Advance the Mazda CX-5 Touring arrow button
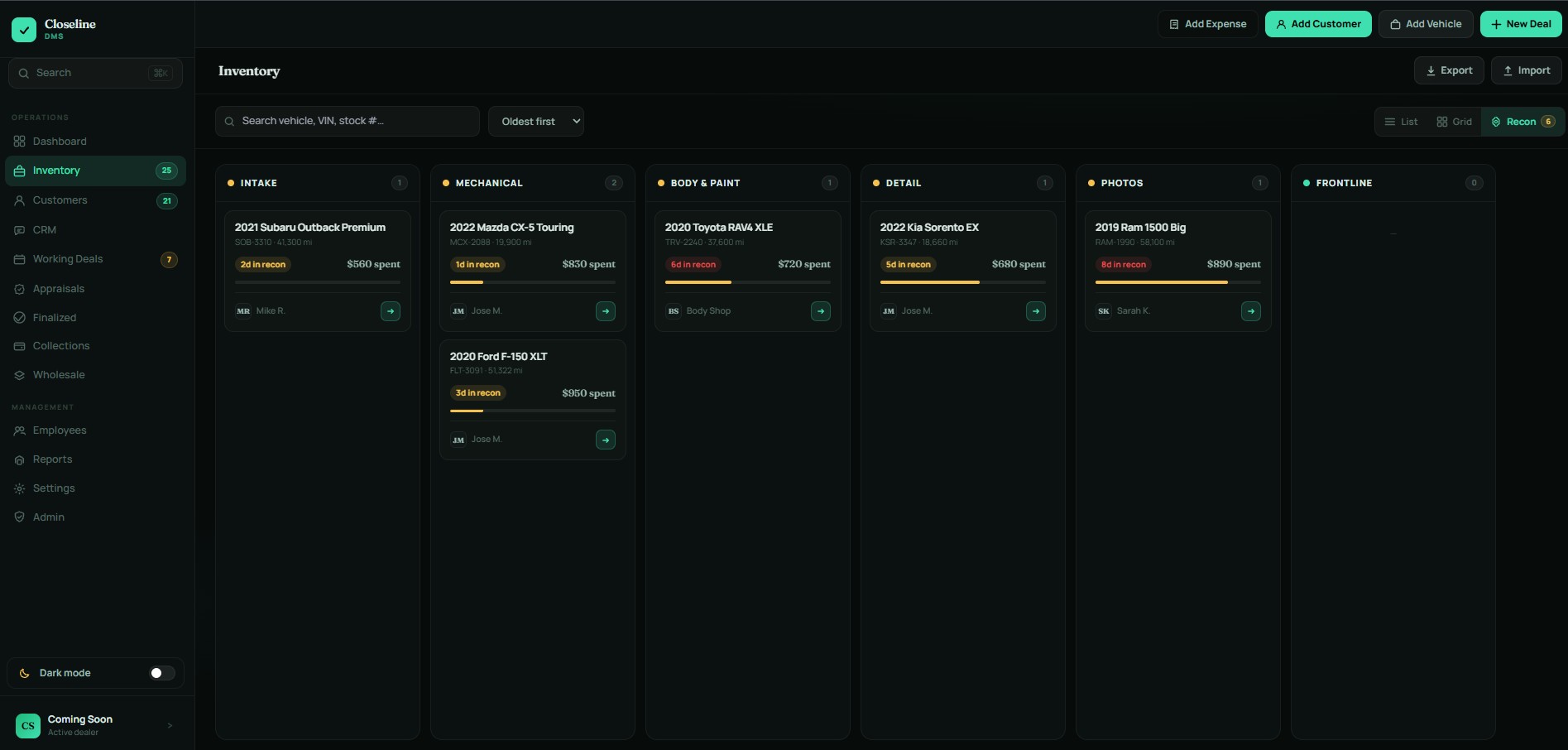This screenshot has width=1568, height=750. point(606,311)
